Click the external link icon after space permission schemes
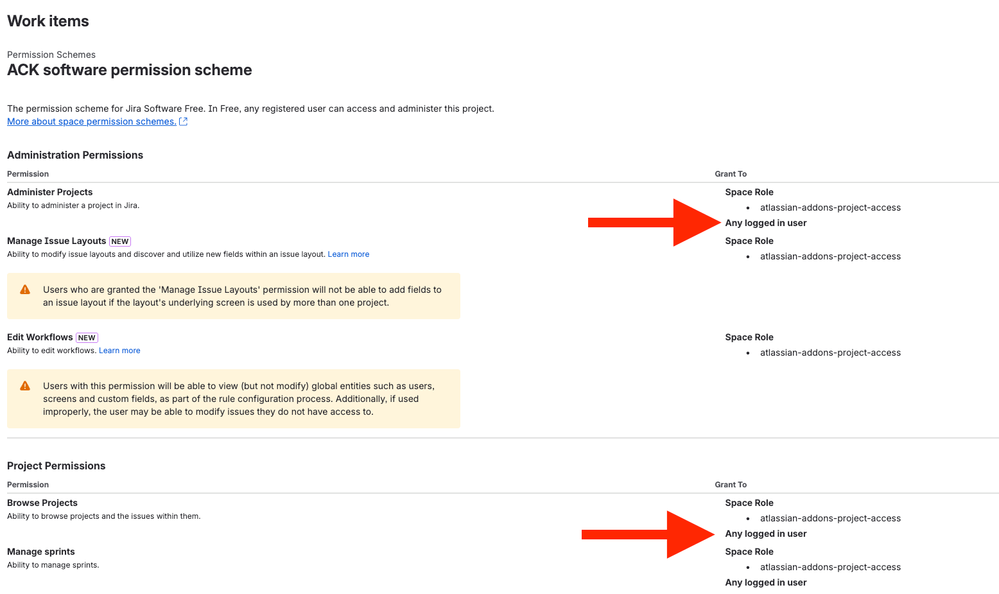The height and width of the screenshot is (594, 999). [x=183, y=121]
